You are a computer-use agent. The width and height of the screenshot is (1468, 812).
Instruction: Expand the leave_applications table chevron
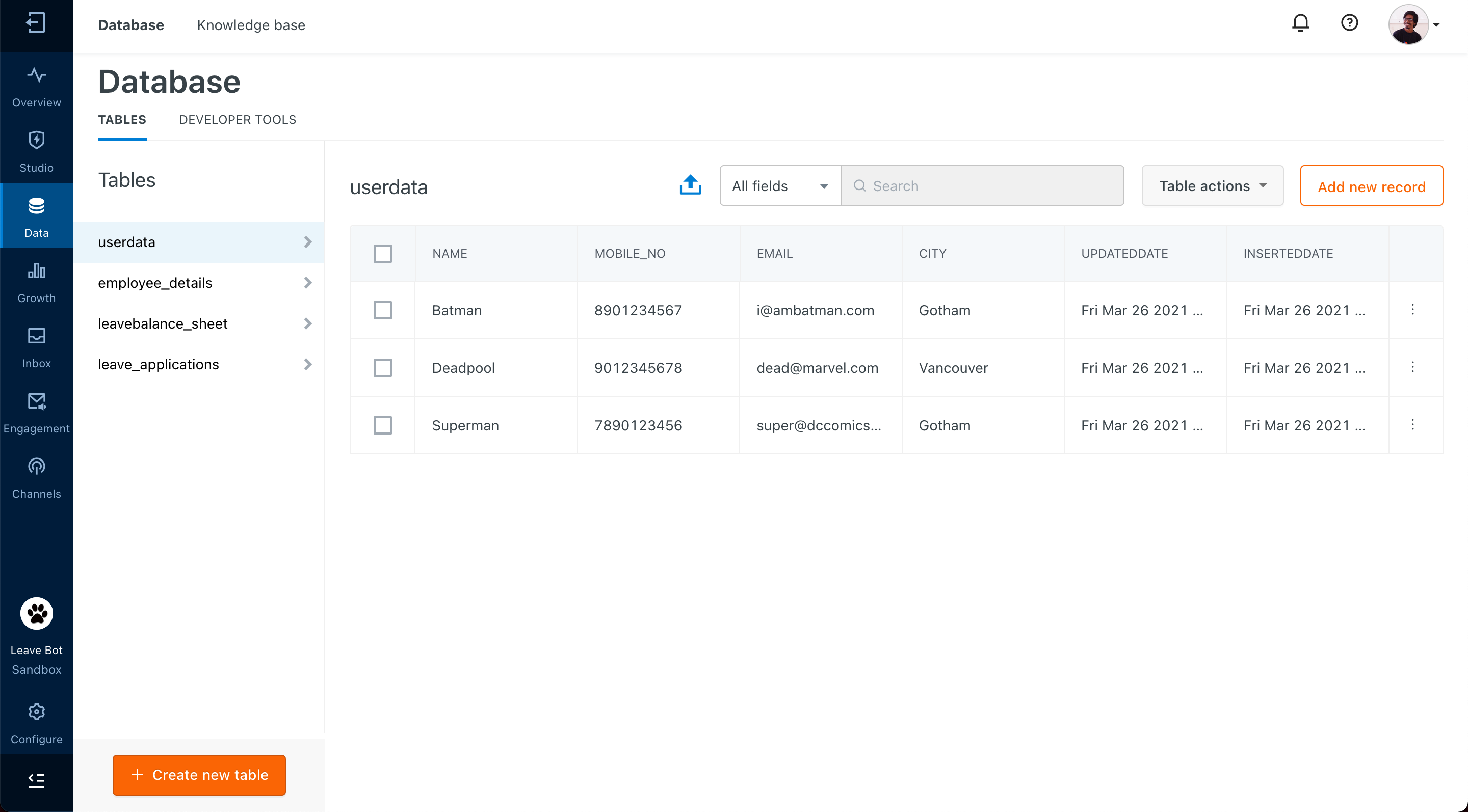(308, 364)
